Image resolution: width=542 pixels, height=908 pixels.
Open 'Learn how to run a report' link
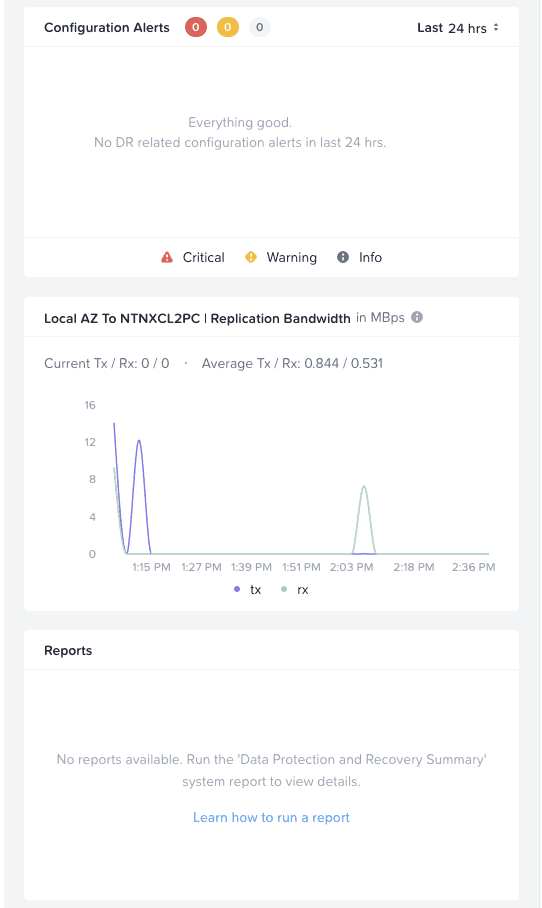[271, 817]
